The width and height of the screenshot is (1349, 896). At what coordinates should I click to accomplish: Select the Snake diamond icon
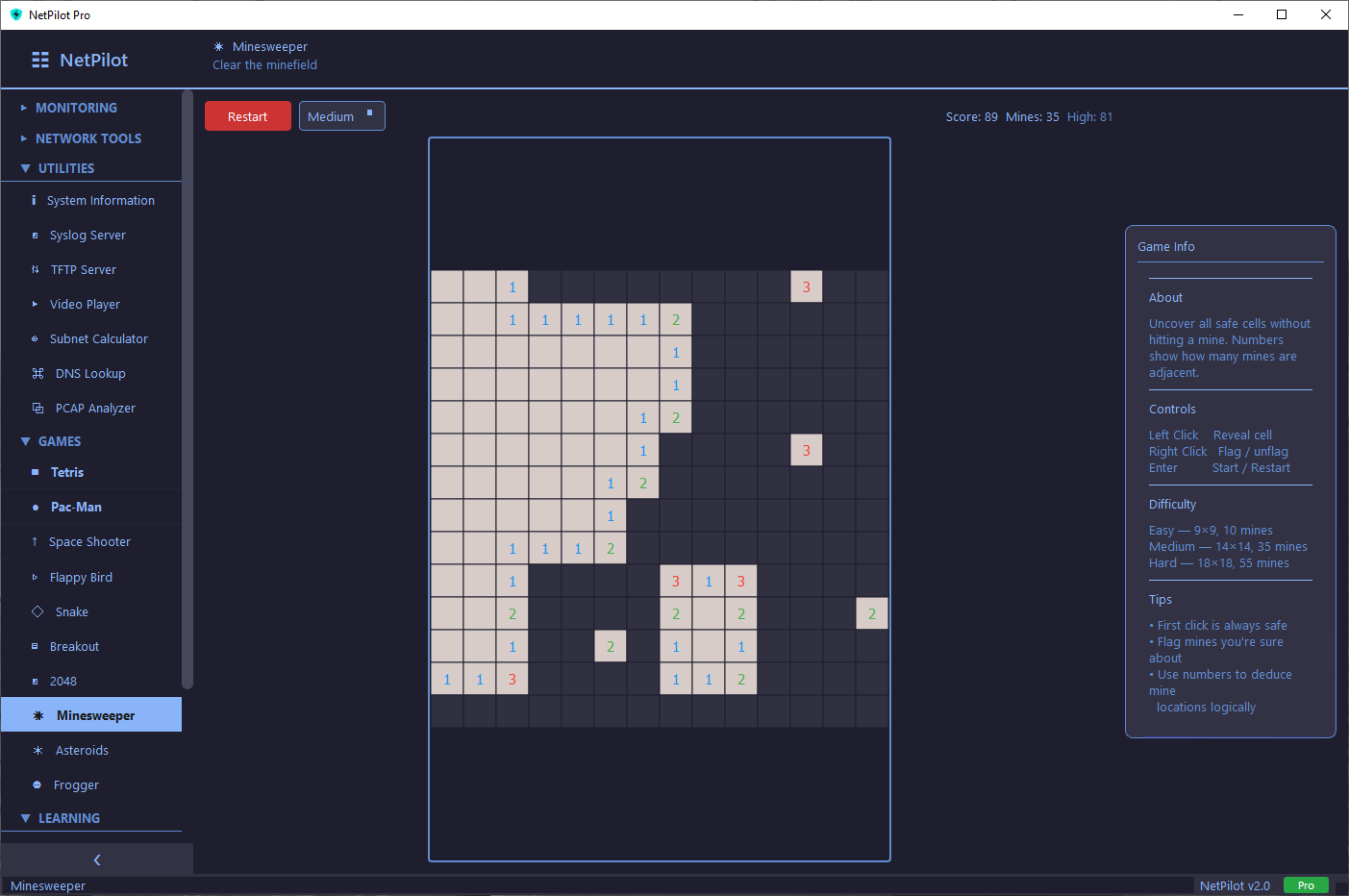point(35,611)
